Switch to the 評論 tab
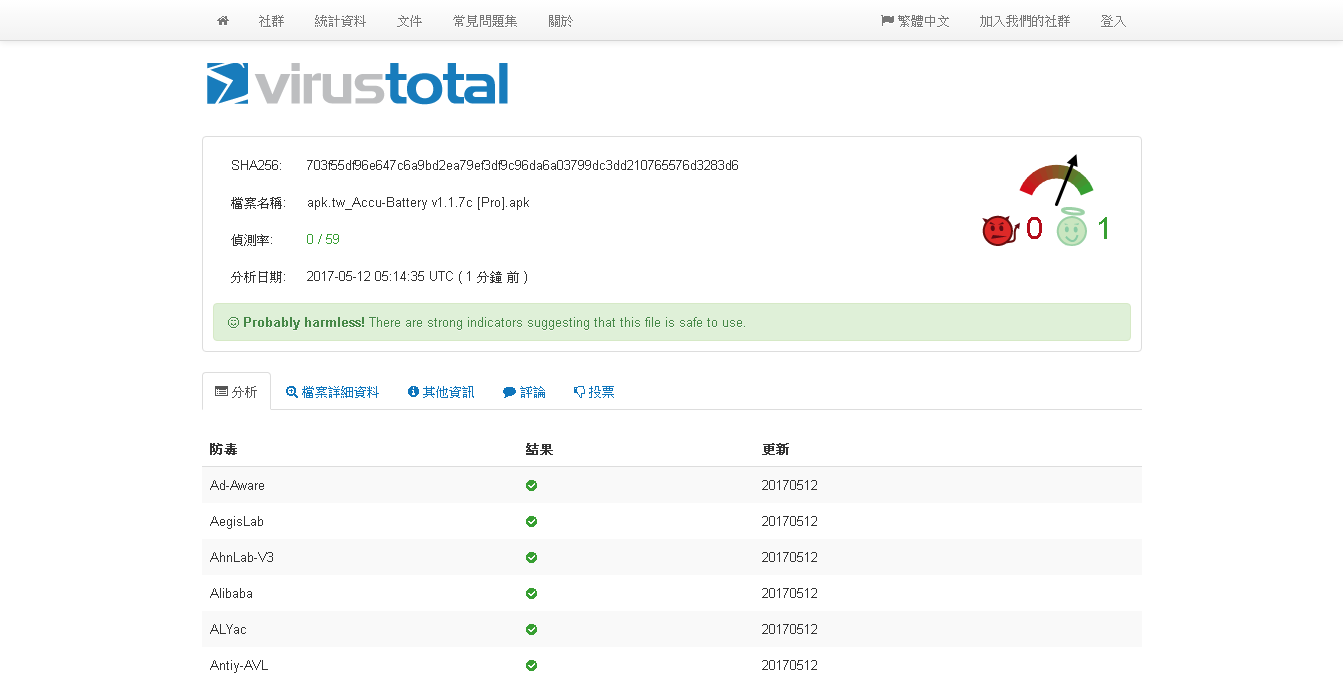 coord(524,392)
